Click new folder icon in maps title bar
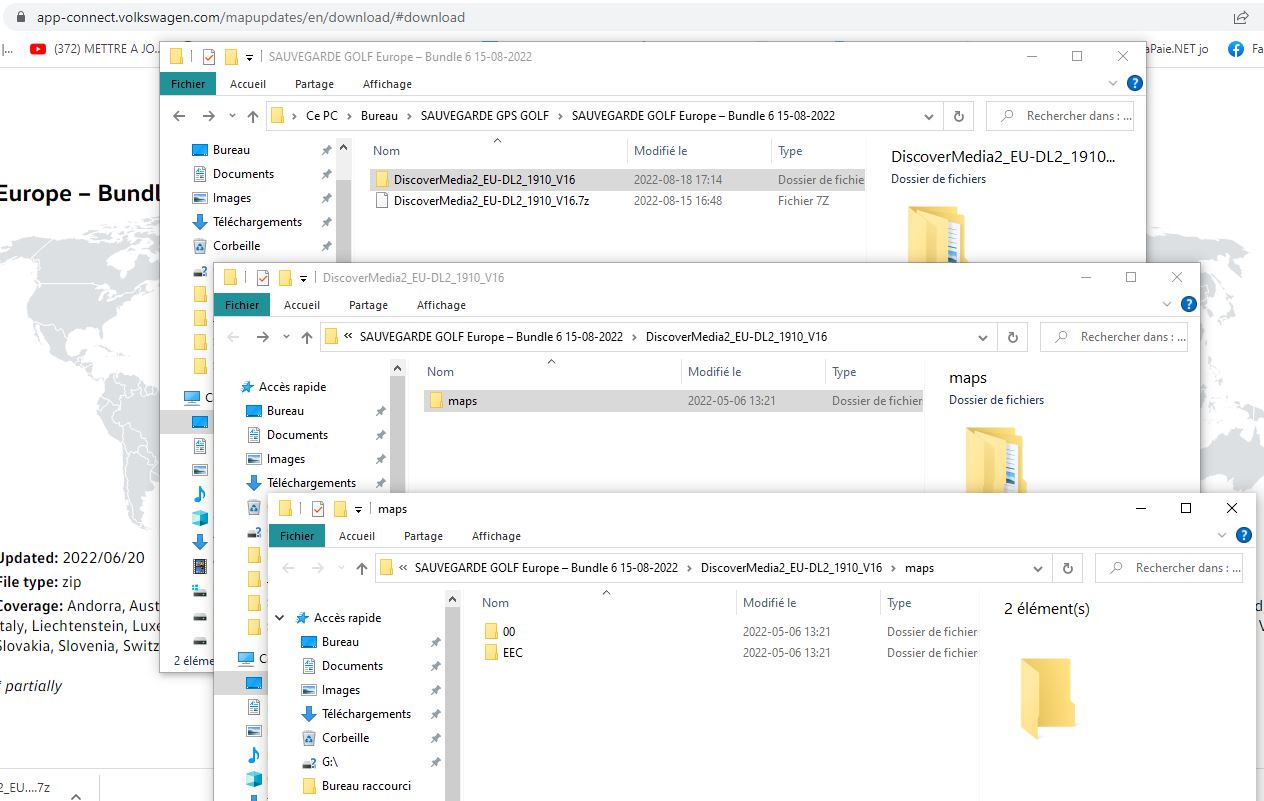 click(x=340, y=509)
